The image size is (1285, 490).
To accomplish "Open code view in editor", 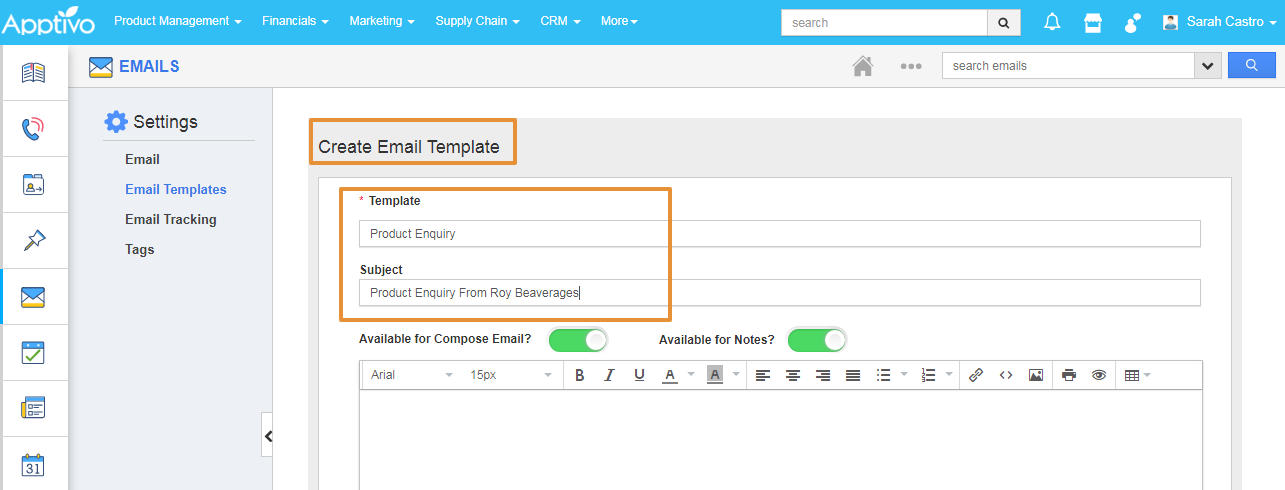I will click(1006, 375).
